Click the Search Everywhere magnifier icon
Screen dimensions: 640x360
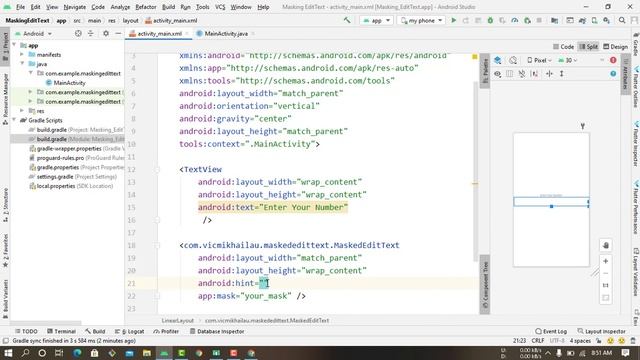pos(622,20)
